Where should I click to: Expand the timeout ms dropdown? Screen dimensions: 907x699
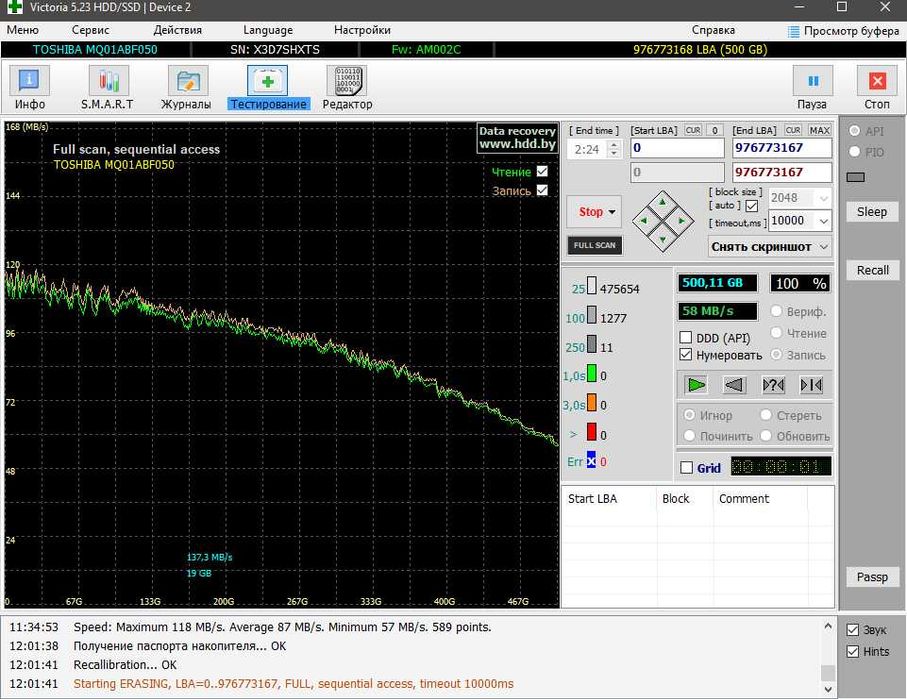(823, 221)
